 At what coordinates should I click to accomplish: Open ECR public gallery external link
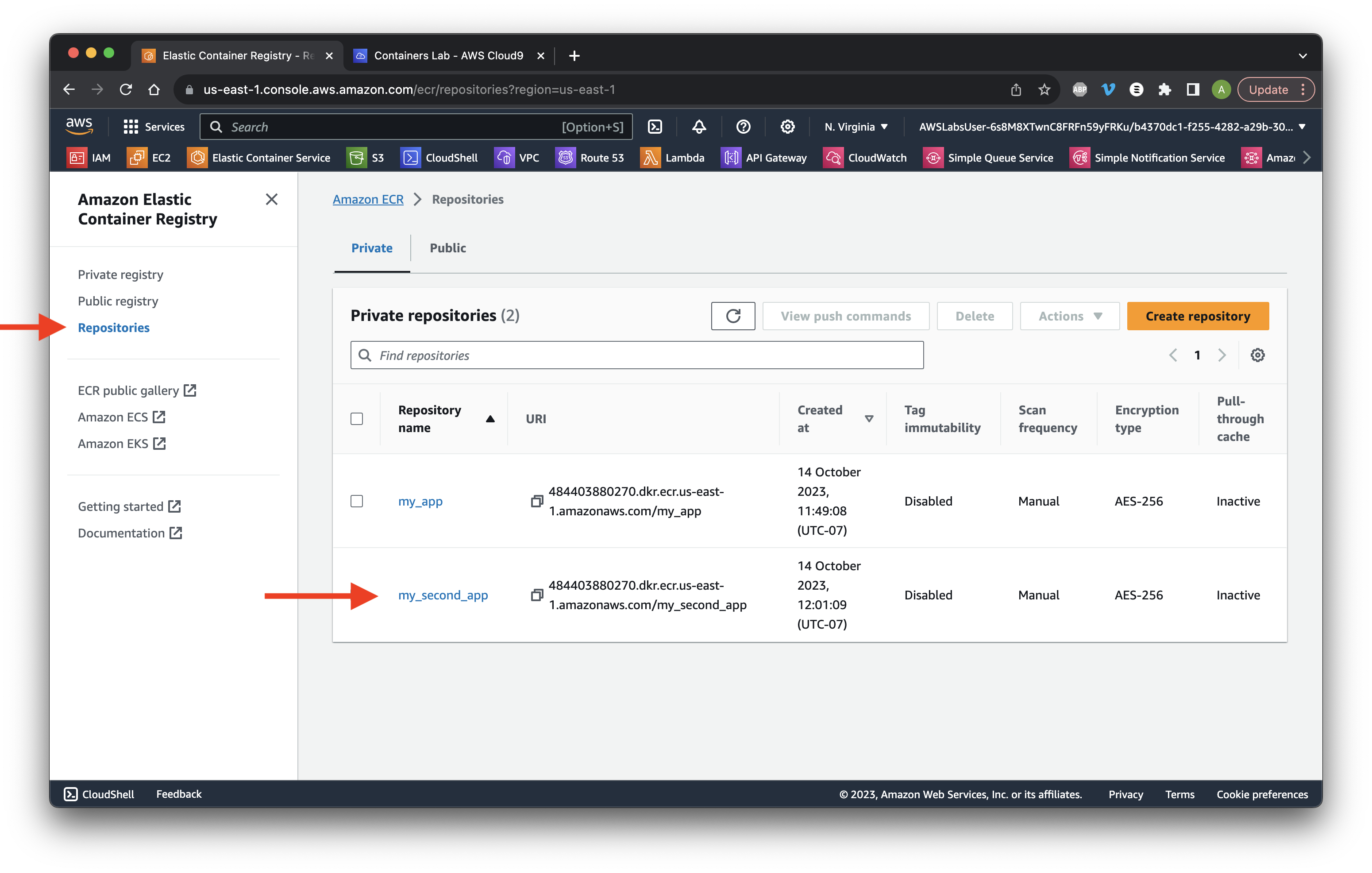tap(137, 390)
